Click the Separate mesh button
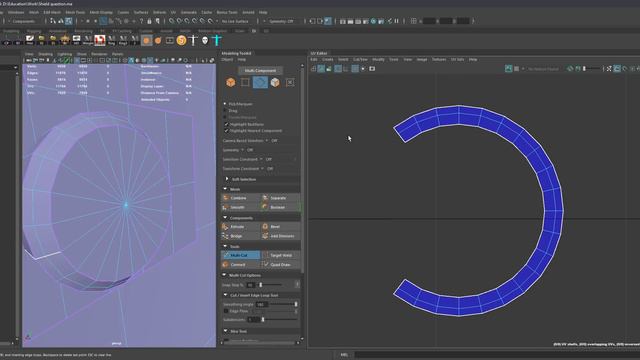Screen dimensions: 640x360 click(280, 198)
